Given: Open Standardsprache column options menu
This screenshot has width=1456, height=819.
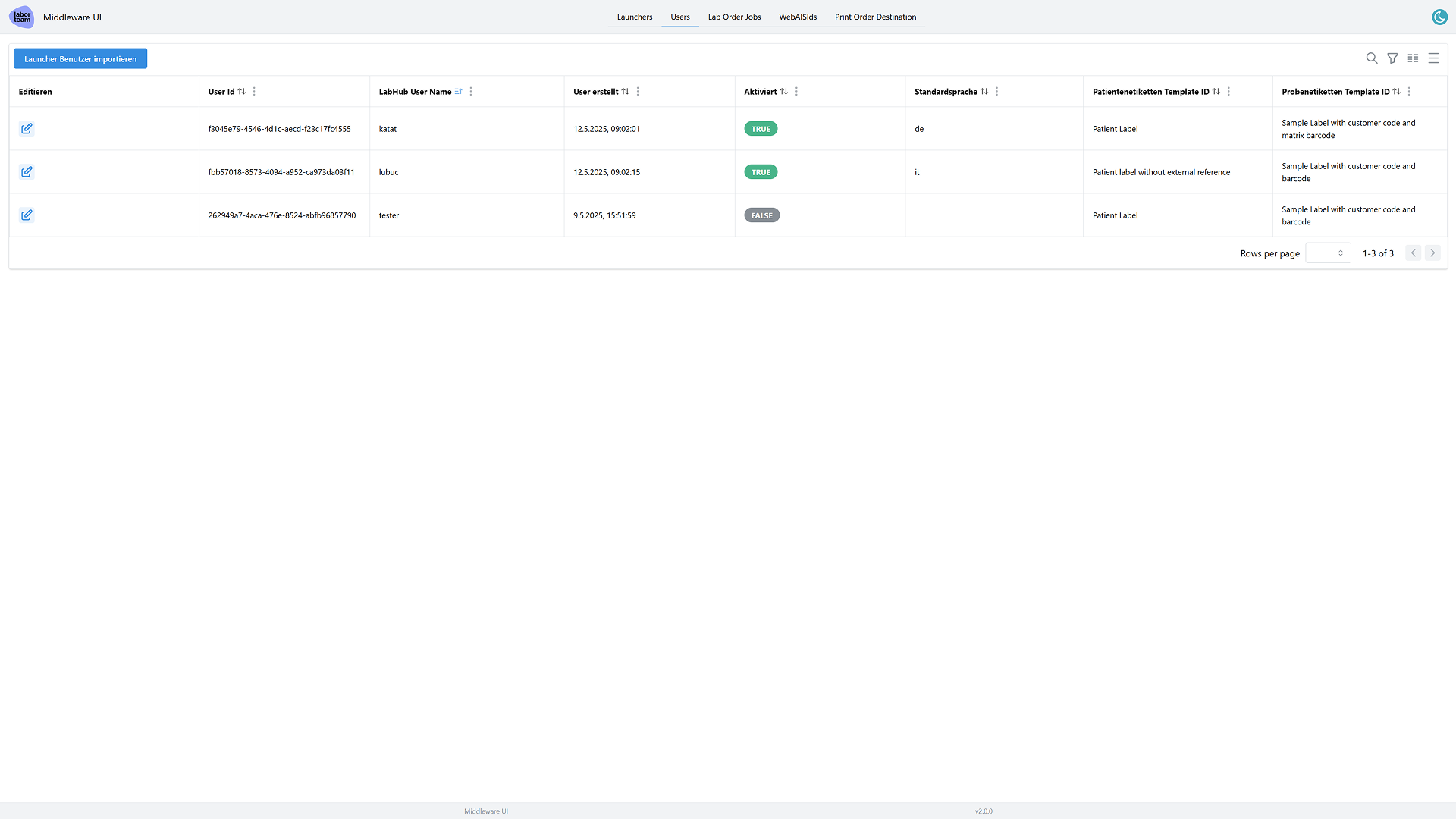Looking at the screenshot, I should coord(996,92).
